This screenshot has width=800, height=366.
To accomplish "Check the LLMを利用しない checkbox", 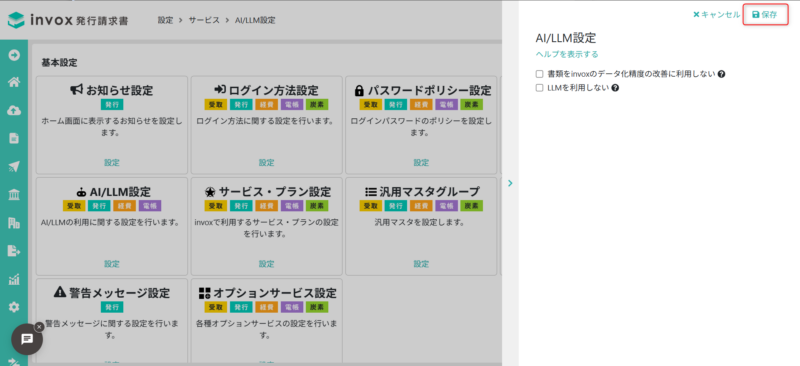I will click(x=539, y=88).
